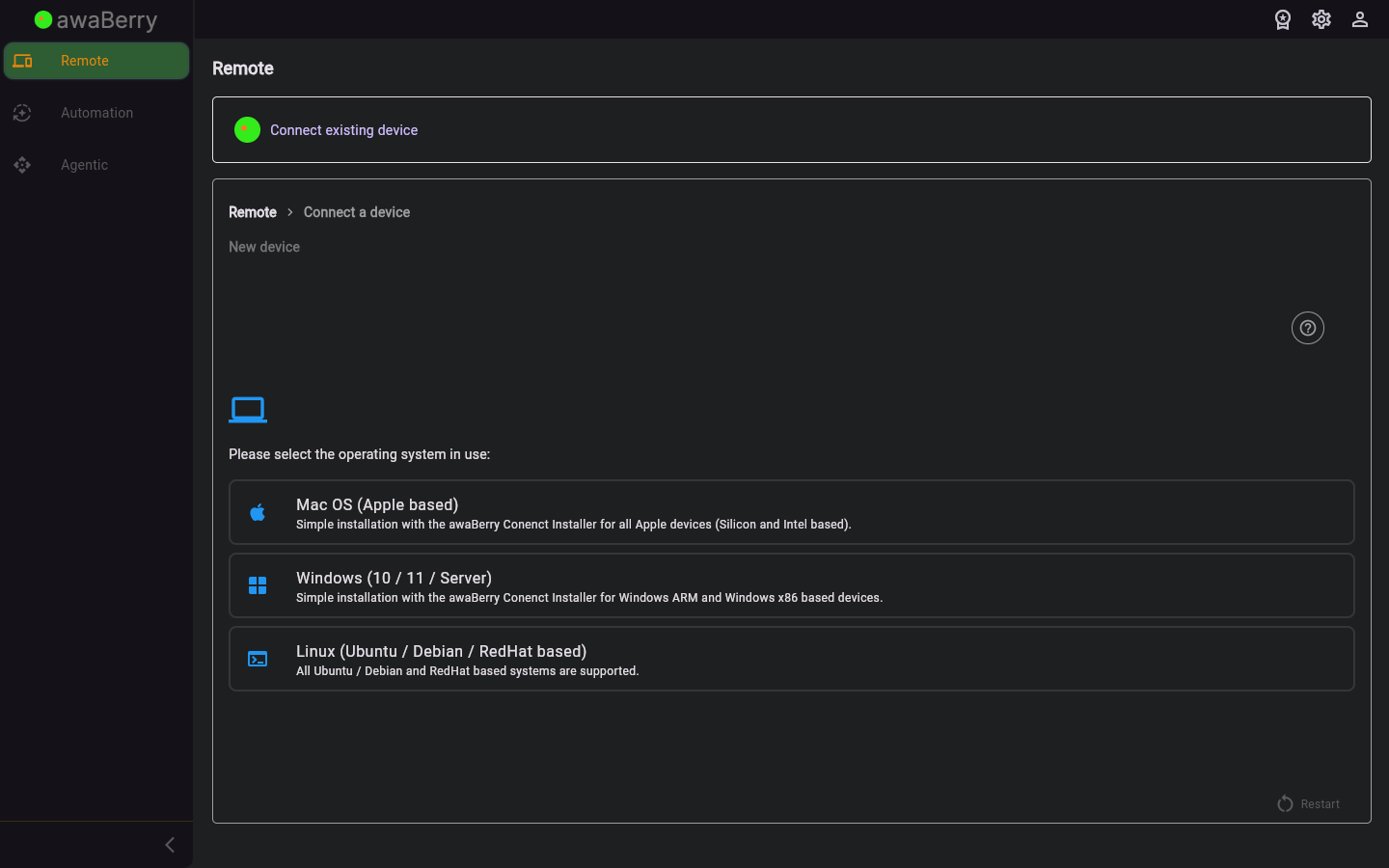The width and height of the screenshot is (1389, 868).
Task: Select Mac OS (Apple based) option
Action: (x=792, y=512)
